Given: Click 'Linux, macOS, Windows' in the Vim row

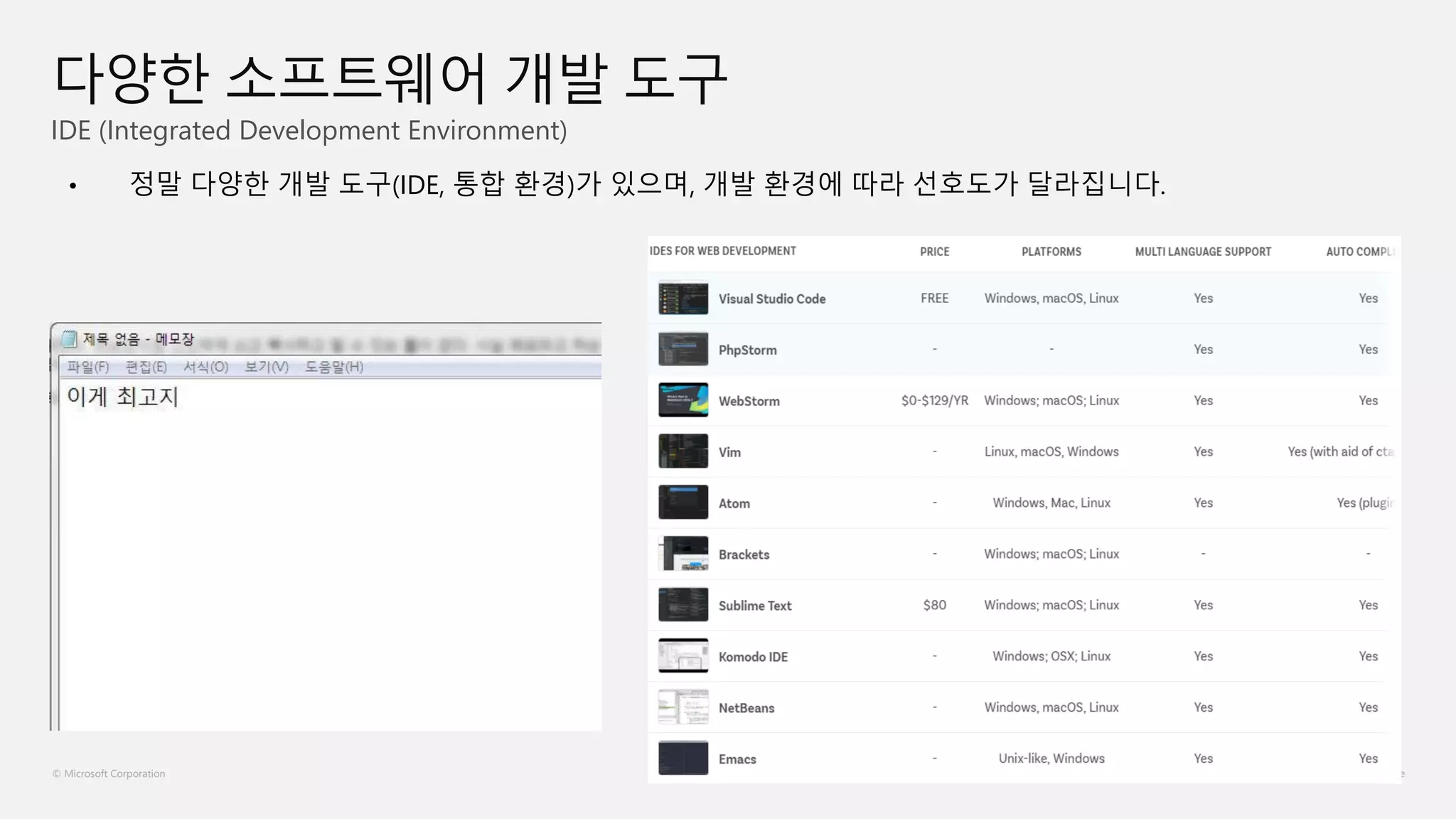Looking at the screenshot, I should point(1051,451).
